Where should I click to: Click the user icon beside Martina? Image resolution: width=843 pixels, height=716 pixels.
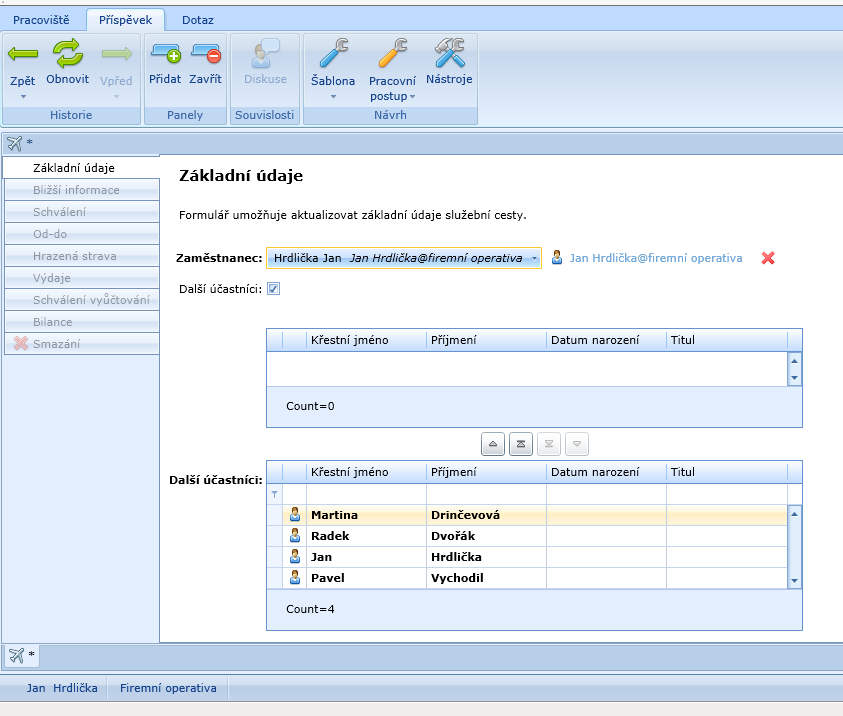tap(295, 515)
